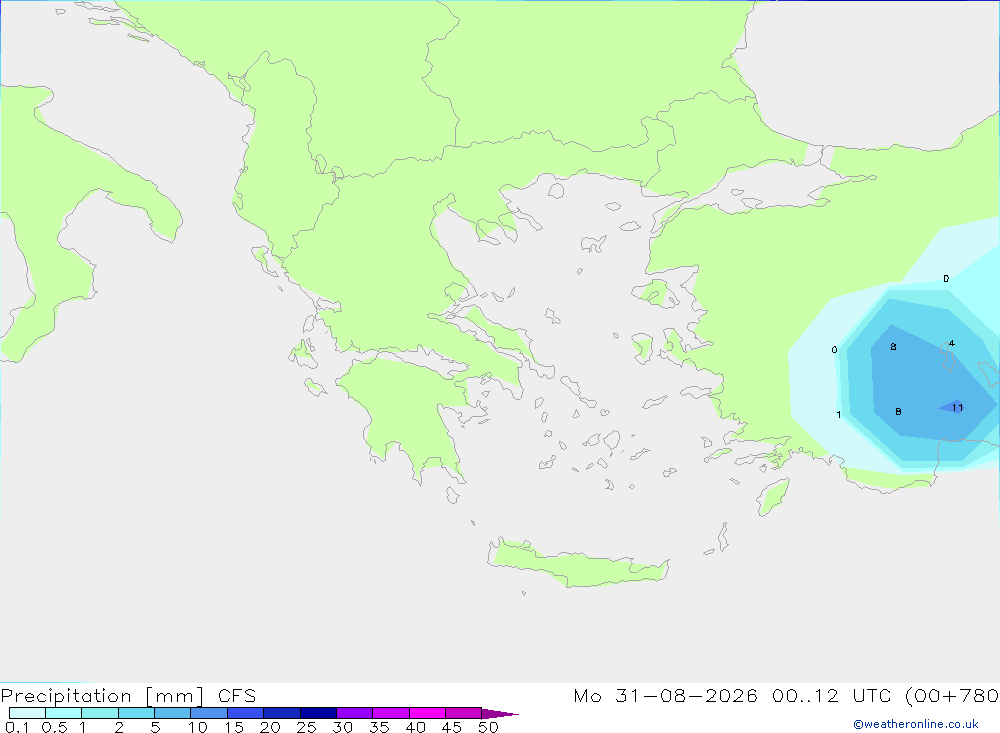This screenshot has height=733, width=1000.
Task: Click the "00..12" forecast interval text
Action: 805,695
